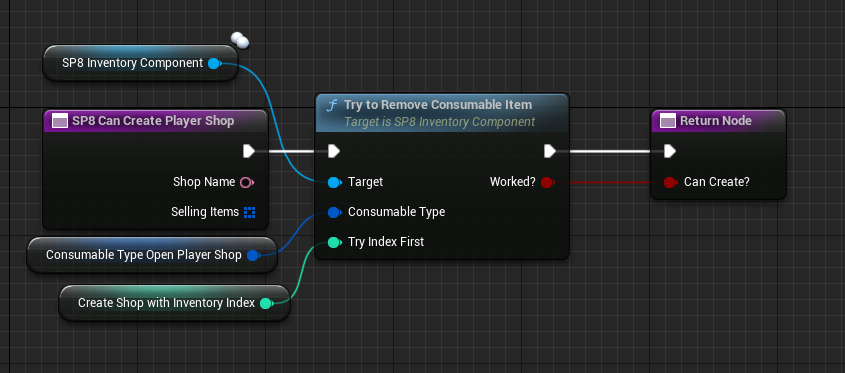Click the Target input pin
Viewport: 845px width, 373px height.
(334, 182)
